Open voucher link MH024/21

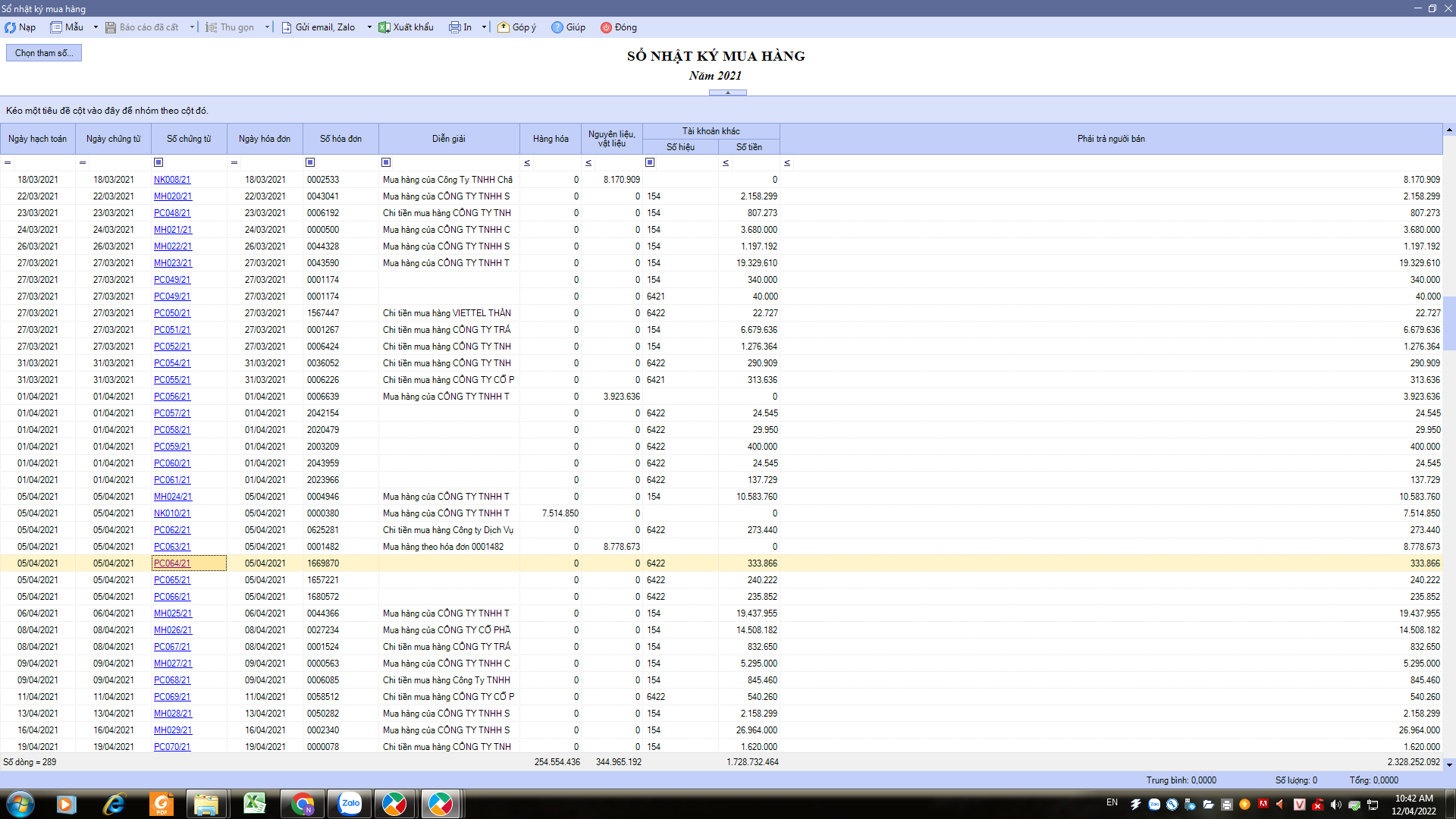pyautogui.click(x=173, y=497)
